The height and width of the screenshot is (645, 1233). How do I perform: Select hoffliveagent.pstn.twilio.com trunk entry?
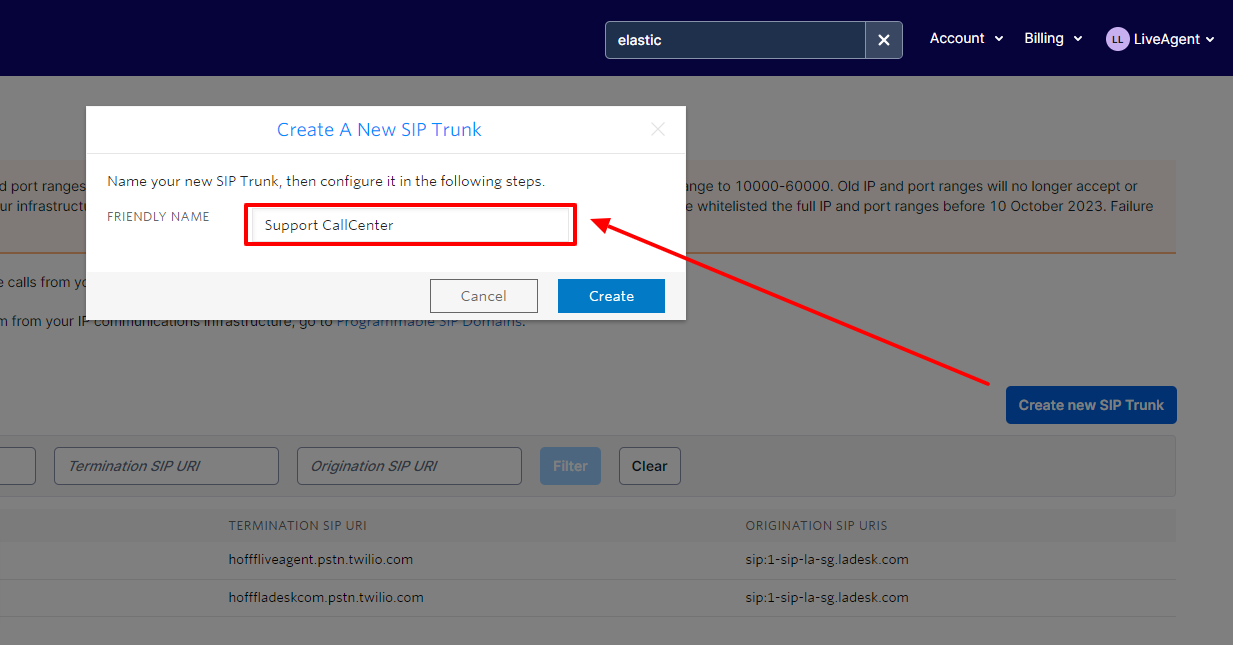click(320, 559)
